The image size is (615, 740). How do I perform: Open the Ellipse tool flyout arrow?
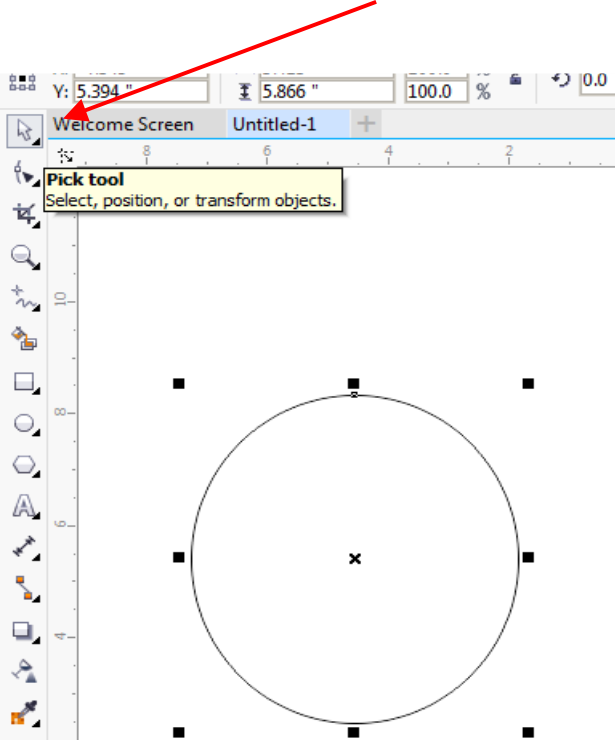coord(37,433)
